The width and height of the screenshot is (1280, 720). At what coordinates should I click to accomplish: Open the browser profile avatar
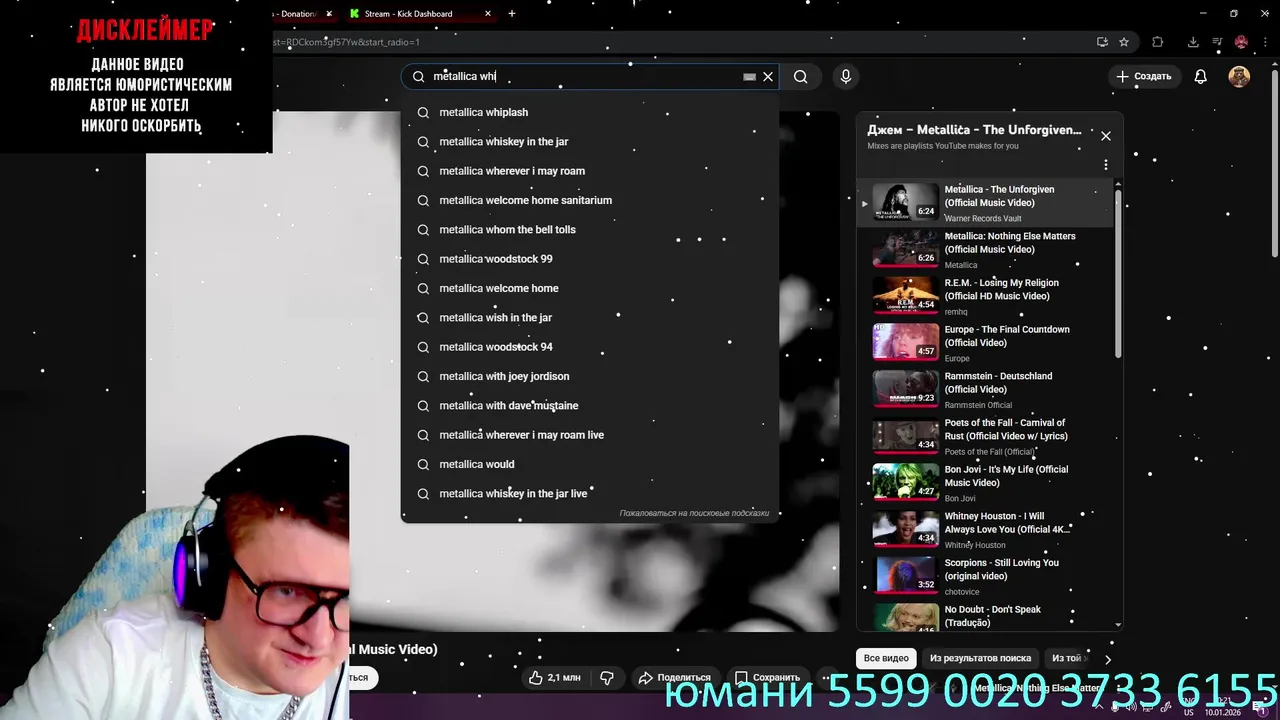(x=1241, y=42)
